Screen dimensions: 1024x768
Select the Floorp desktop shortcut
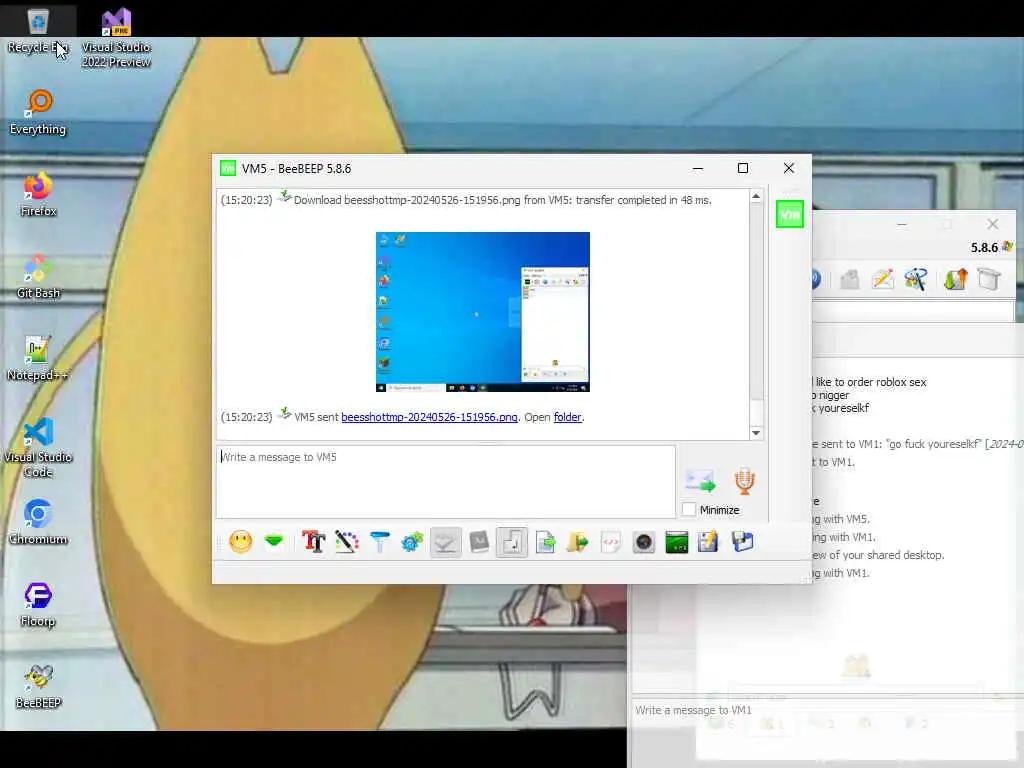click(x=38, y=605)
